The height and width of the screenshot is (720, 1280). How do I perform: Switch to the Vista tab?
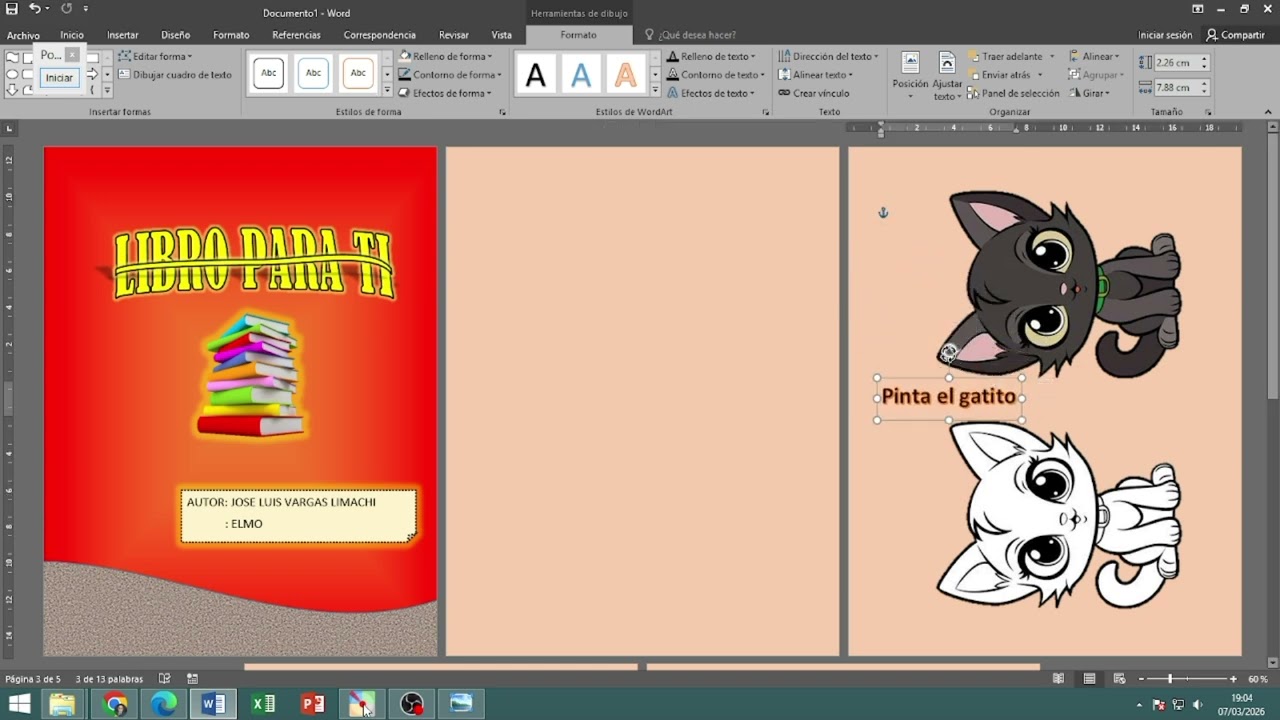pos(501,35)
